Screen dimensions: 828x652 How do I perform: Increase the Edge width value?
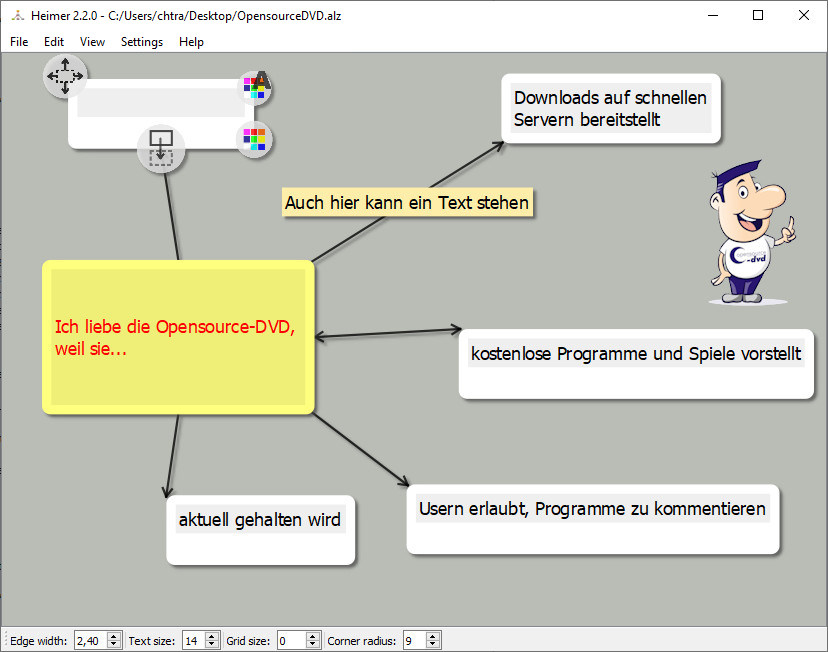click(x=114, y=636)
